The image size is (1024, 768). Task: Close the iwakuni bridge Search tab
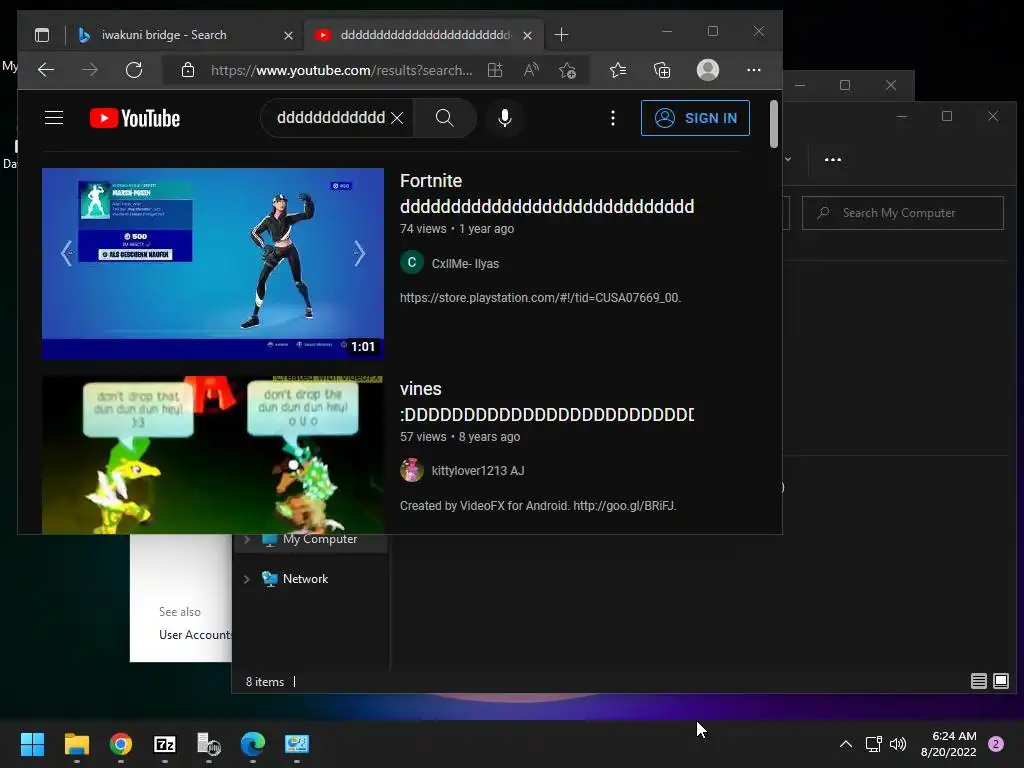(288, 35)
